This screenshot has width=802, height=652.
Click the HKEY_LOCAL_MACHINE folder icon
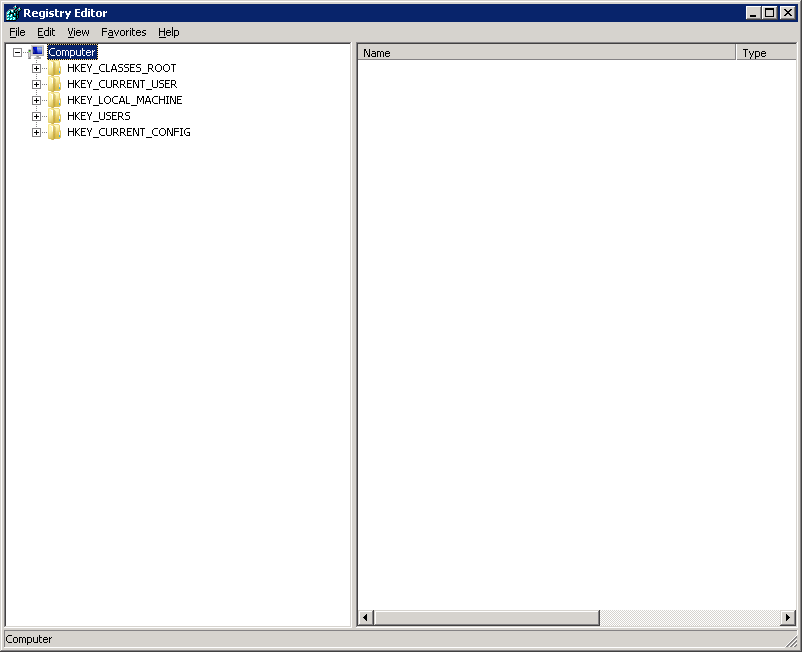[55, 100]
